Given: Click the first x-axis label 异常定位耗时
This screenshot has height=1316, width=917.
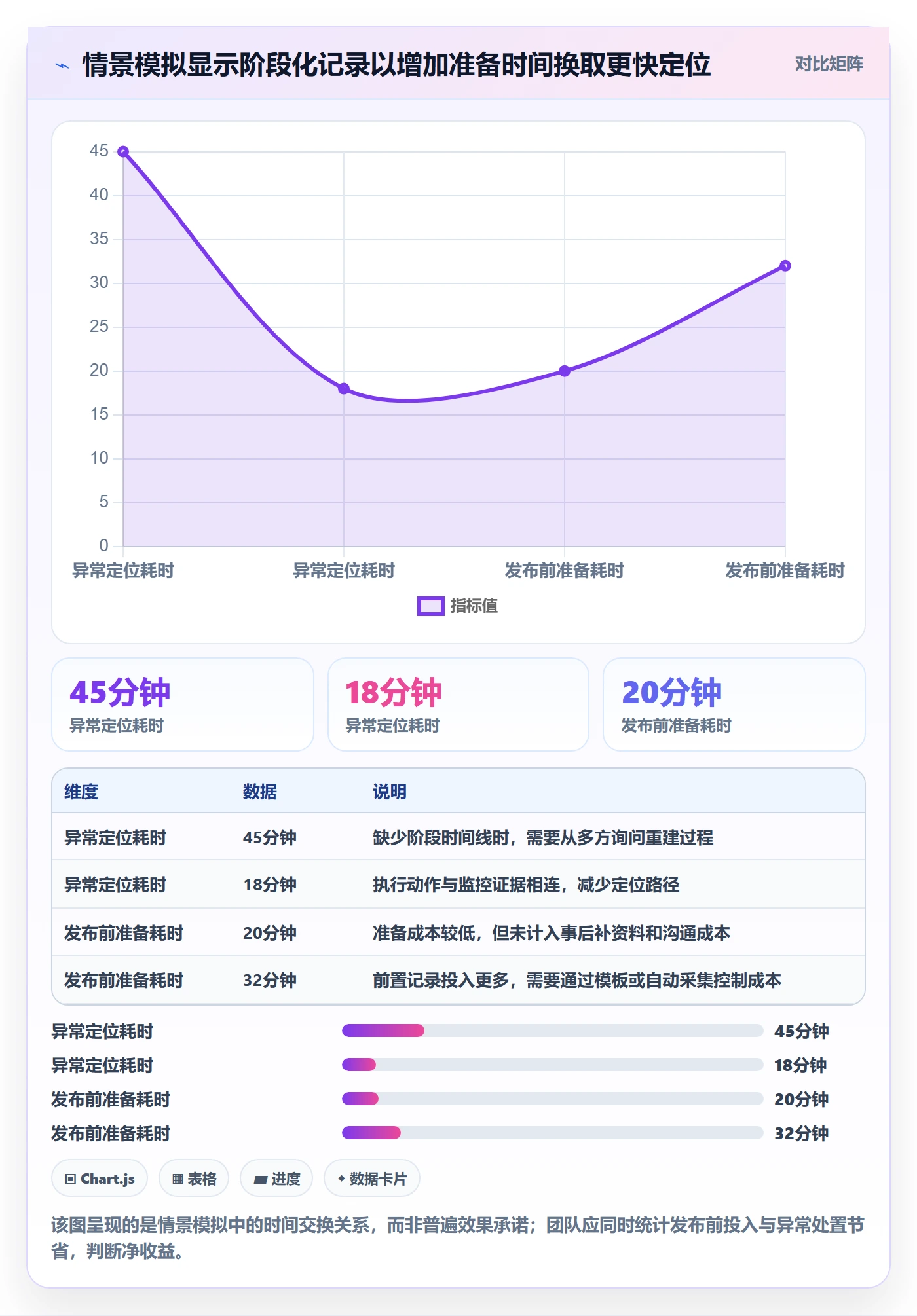Looking at the screenshot, I should coord(123,571).
